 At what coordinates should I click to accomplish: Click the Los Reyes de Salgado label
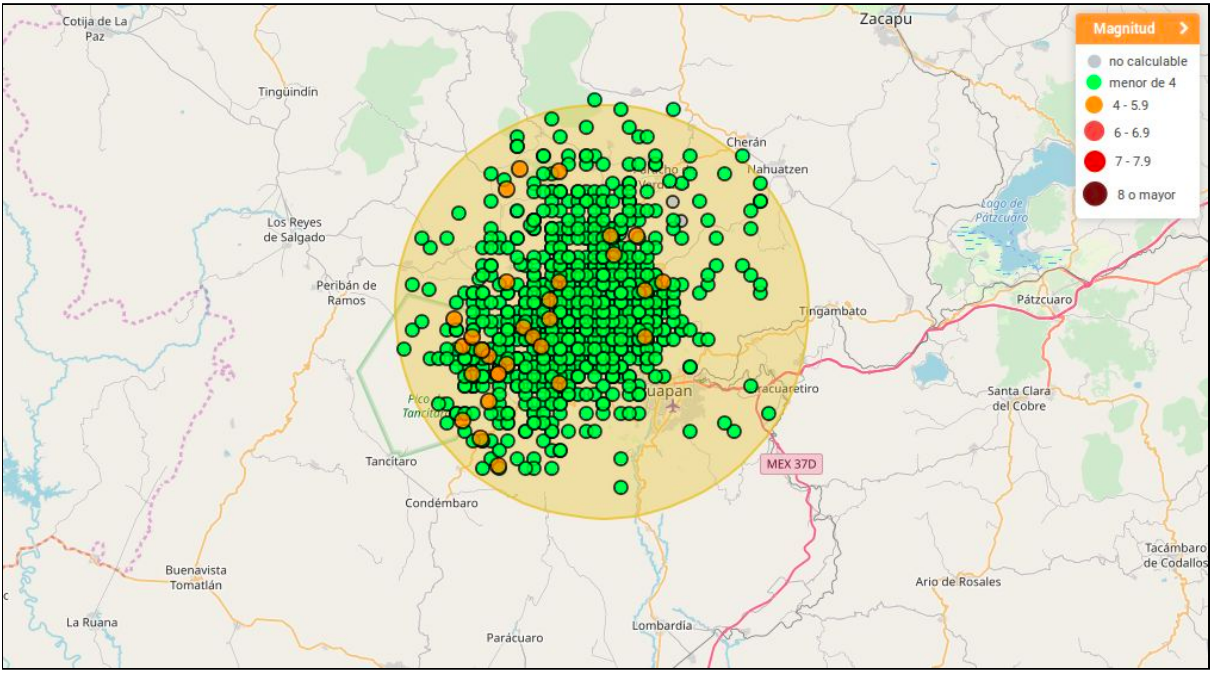coord(294,230)
